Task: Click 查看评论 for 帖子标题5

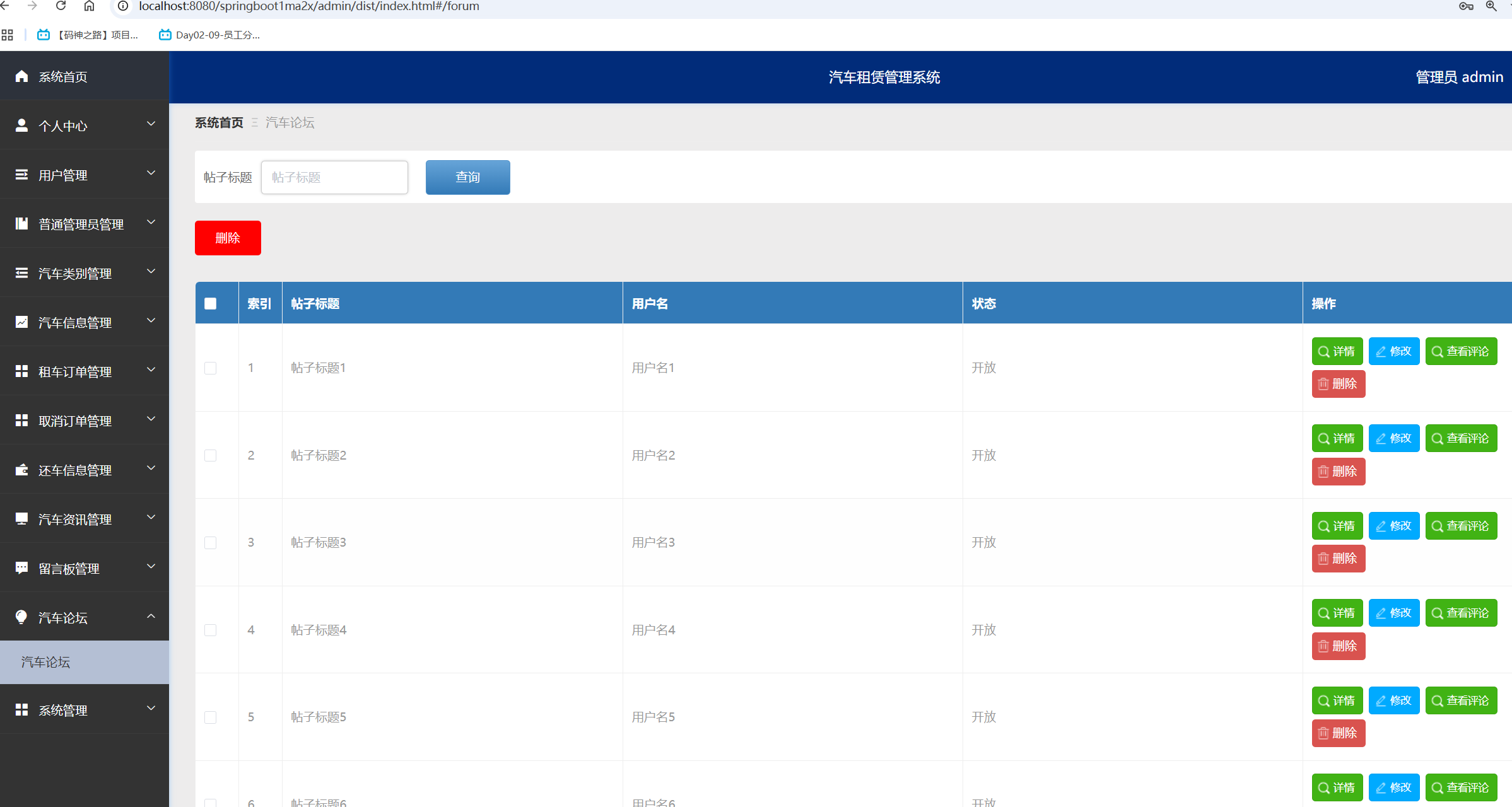Action: pyautogui.click(x=1461, y=700)
